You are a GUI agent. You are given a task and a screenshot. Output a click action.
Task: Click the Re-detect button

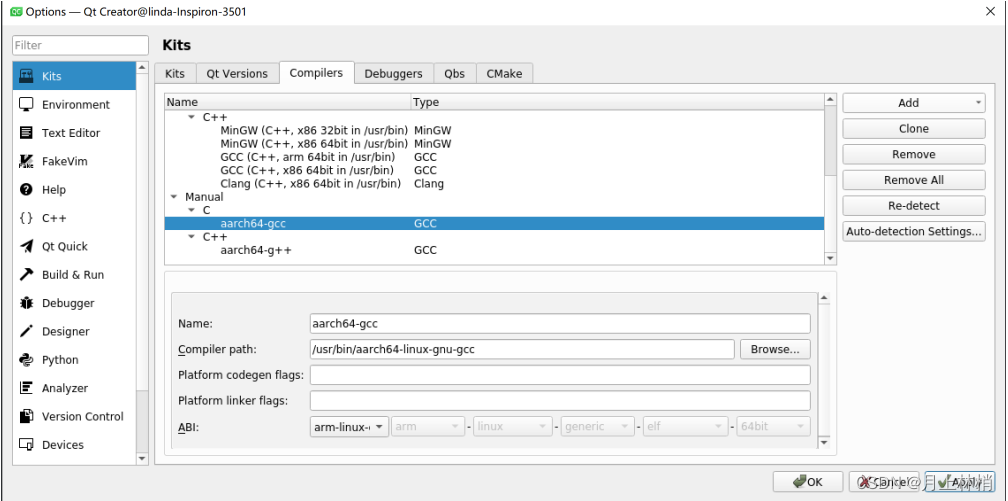click(914, 206)
